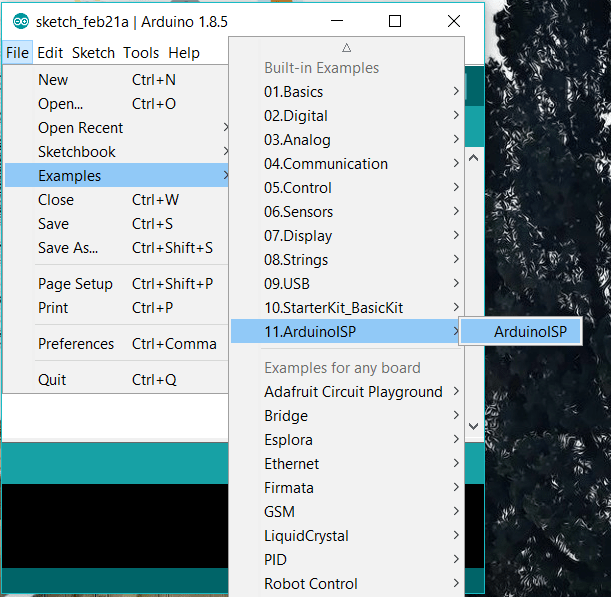Expand Robot Control examples
Viewport: 611px width, 597px height.
coord(346,584)
